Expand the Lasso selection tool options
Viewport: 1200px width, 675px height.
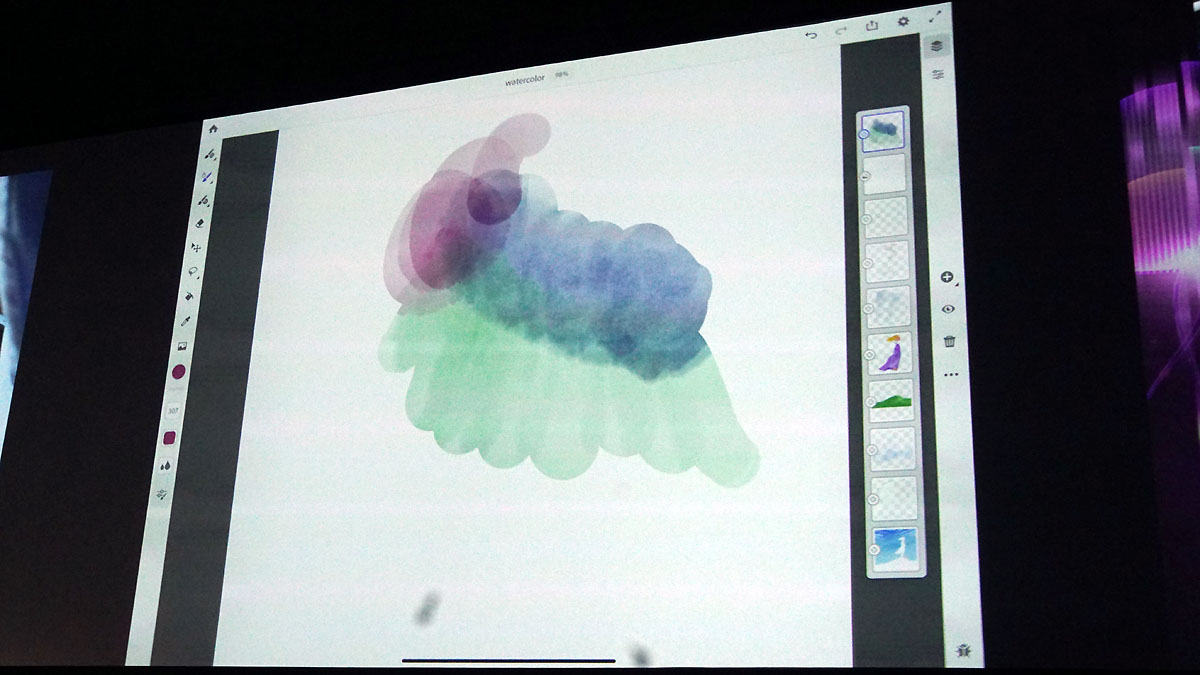coord(194,271)
